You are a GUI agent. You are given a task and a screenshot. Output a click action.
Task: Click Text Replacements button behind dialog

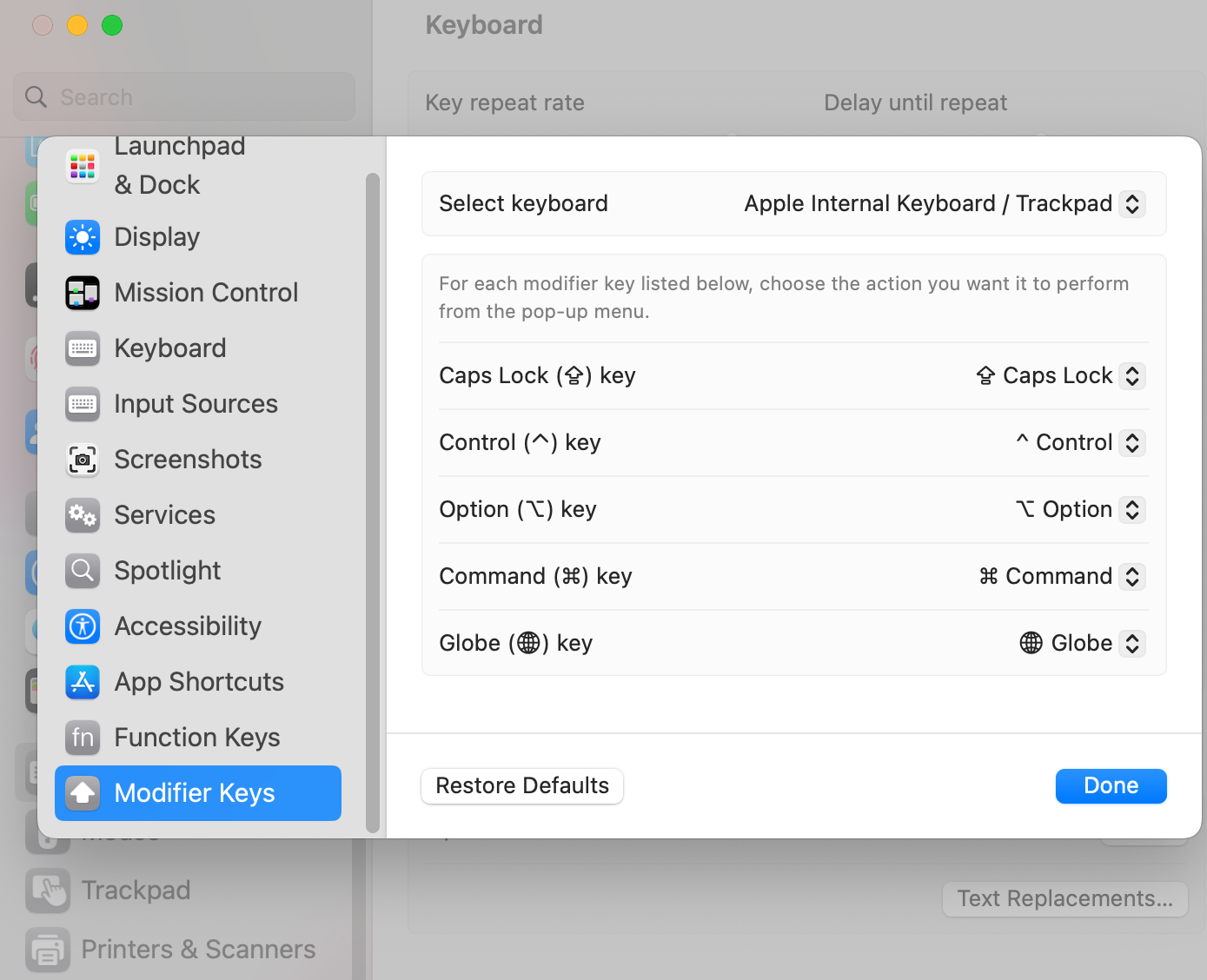click(1065, 899)
